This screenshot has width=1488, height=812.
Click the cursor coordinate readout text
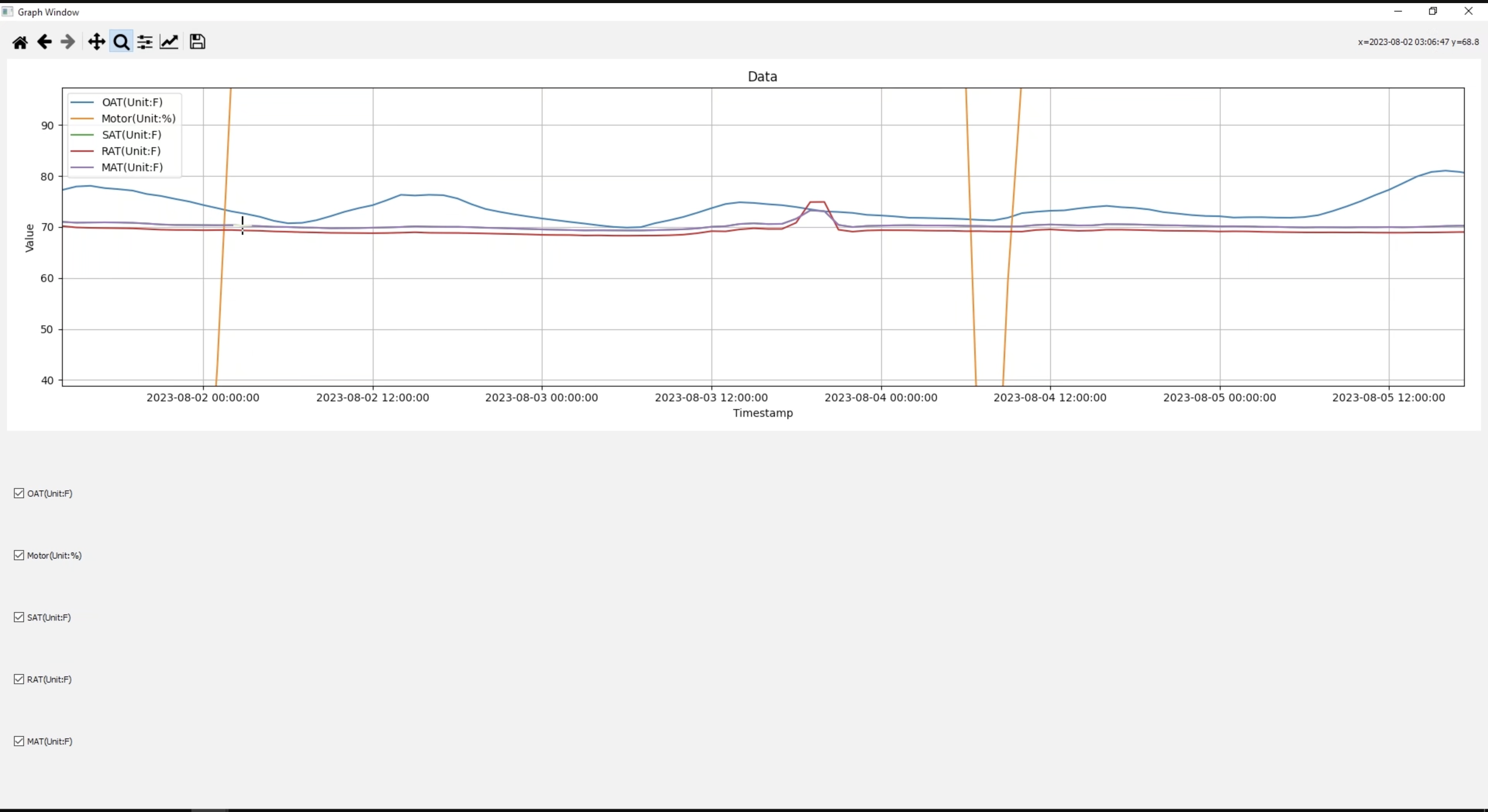[x=1418, y=42]
